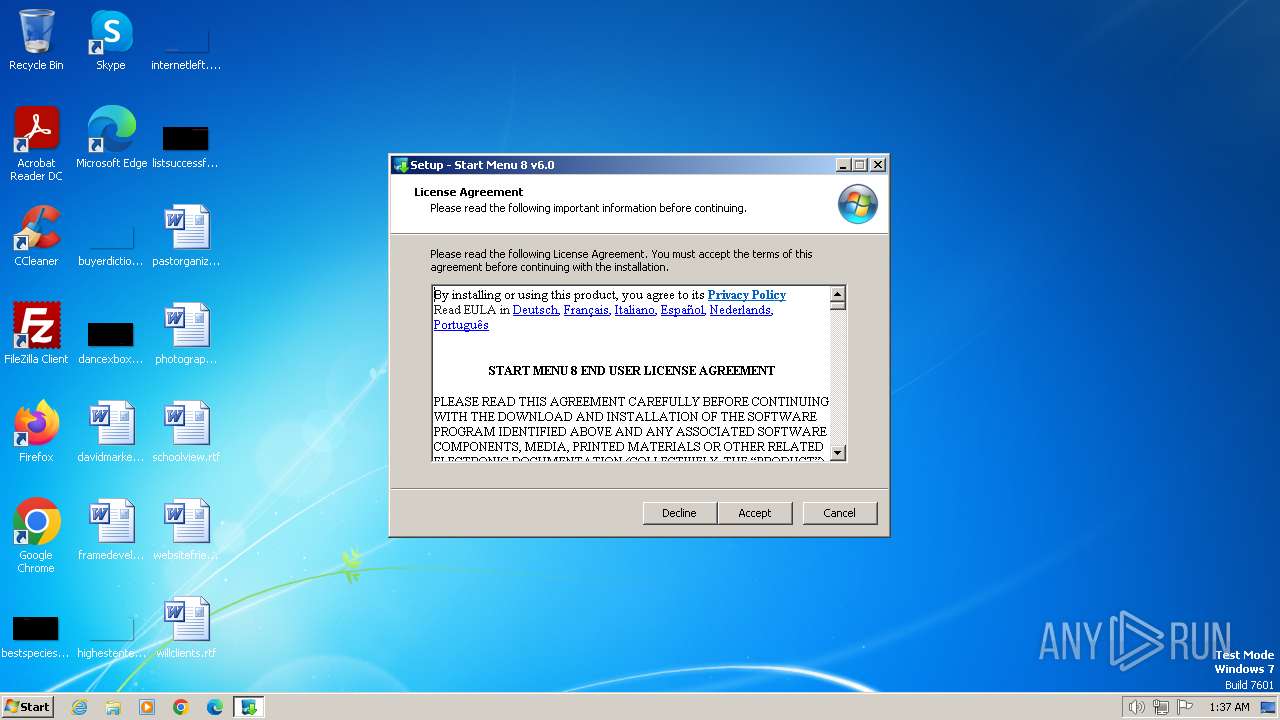Click the taskbar clock showing 1:37 AM
The height and width of the screenshot is (720, 1280).
(1229, 707)
